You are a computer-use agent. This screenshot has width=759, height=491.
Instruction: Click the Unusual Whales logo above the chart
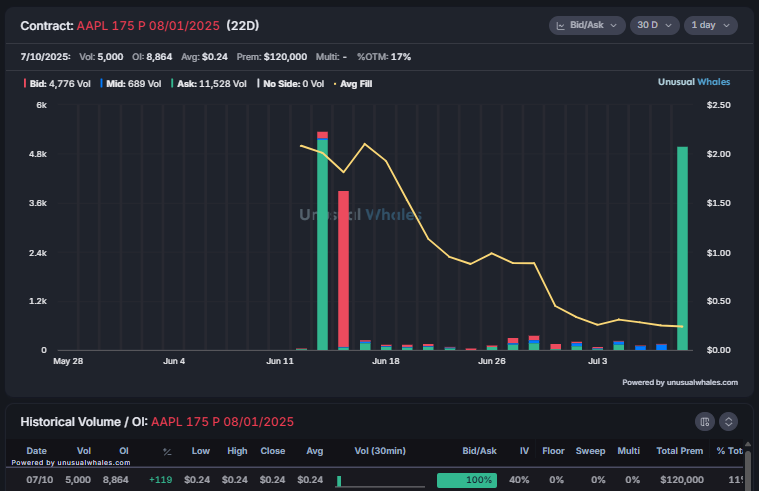point(694,82)
